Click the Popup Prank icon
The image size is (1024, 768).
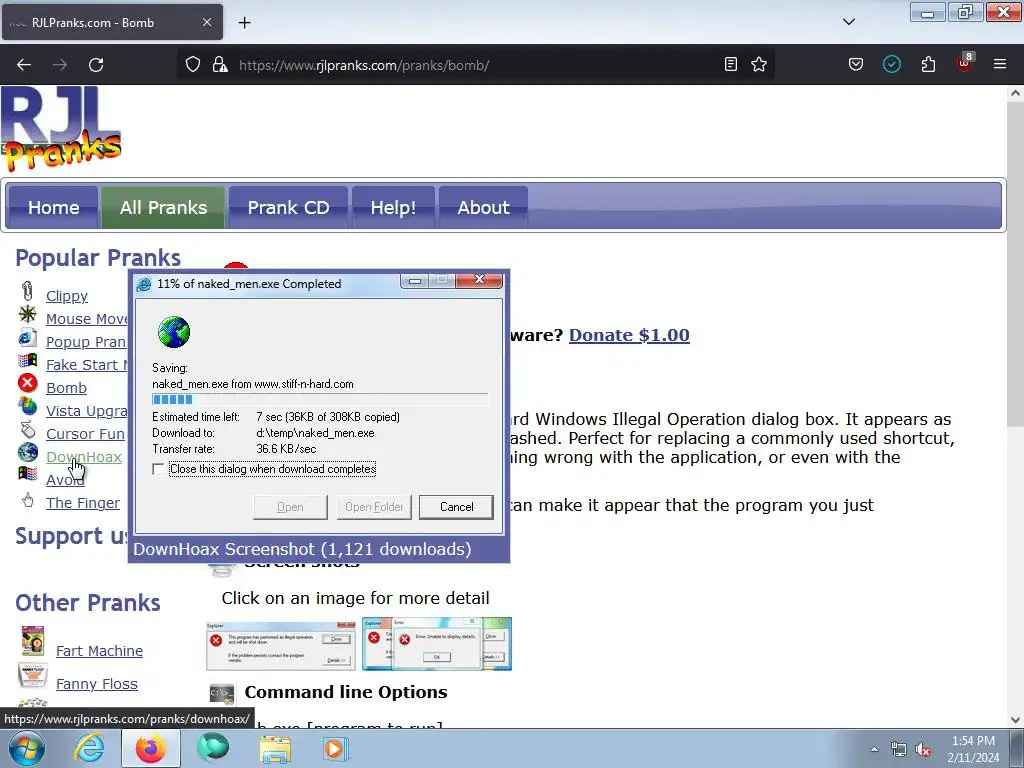click(27, 337)
